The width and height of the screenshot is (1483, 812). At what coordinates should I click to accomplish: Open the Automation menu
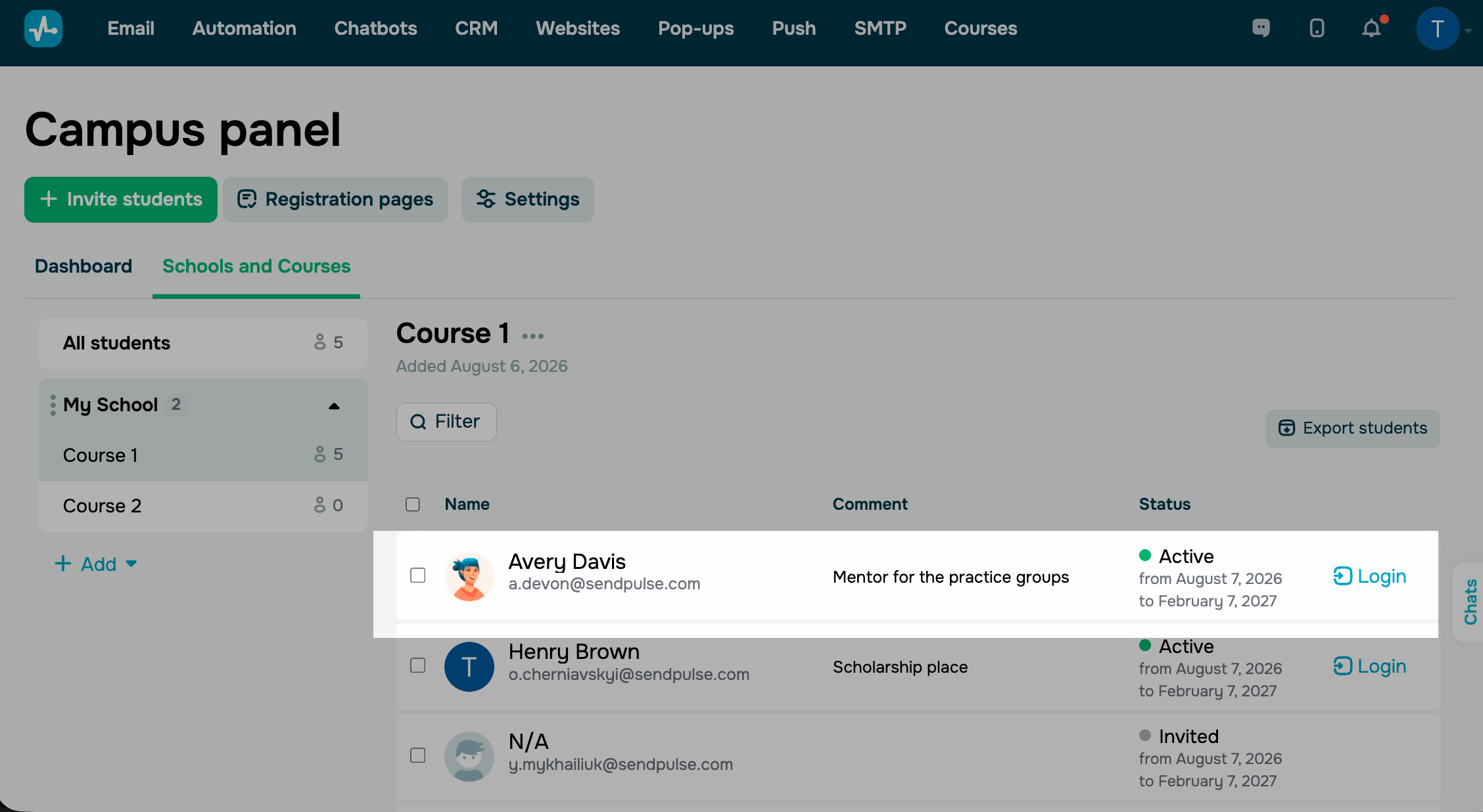pos(245,28)
